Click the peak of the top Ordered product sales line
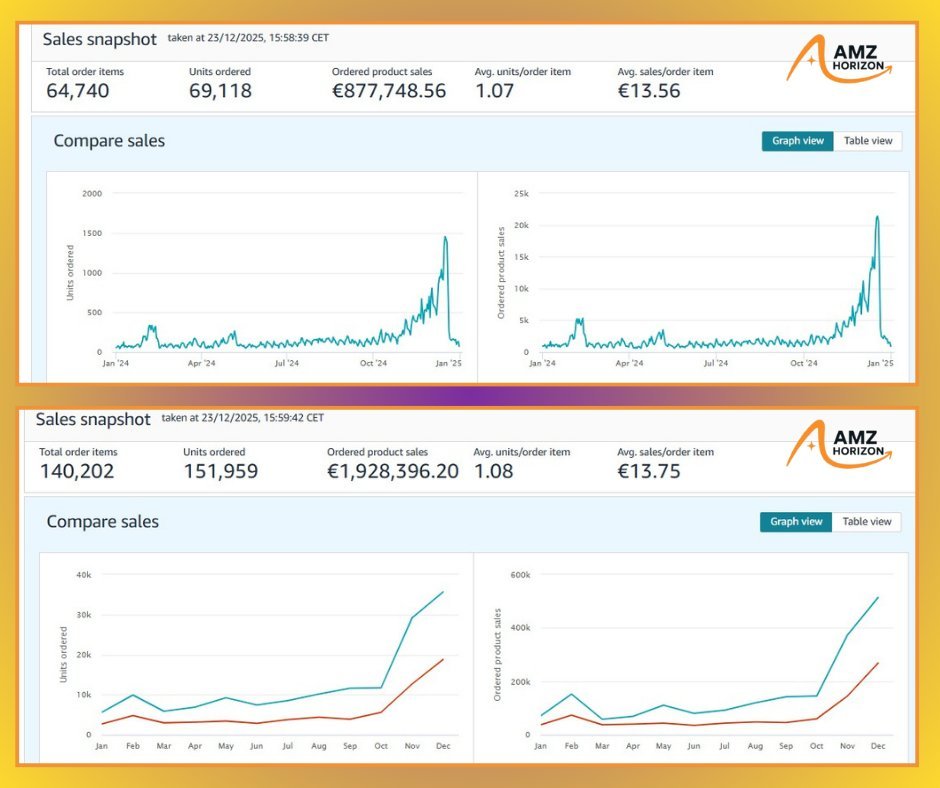This screenshot has height=788, width=940. point(878,216)
